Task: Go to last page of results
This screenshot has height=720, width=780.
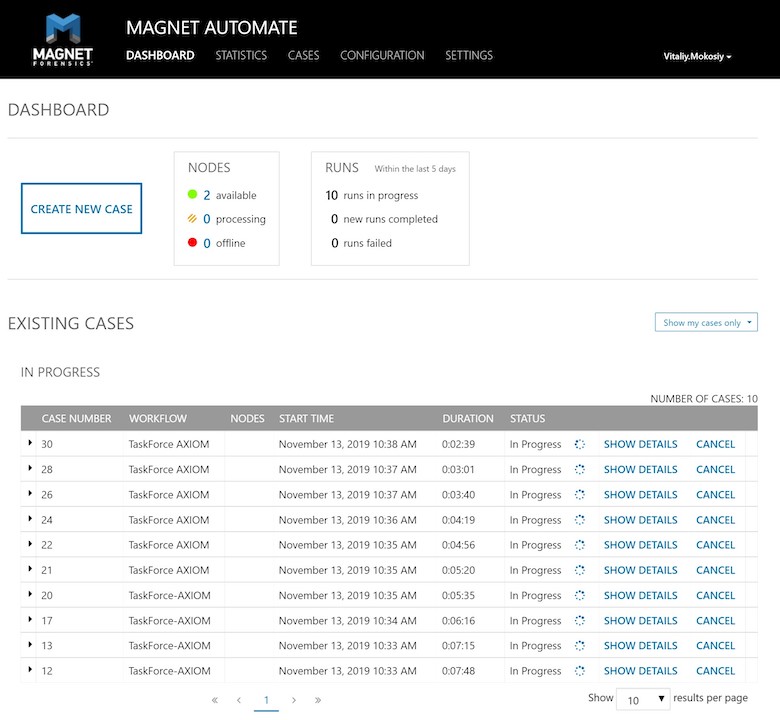Action: click(x=318, y=700)
